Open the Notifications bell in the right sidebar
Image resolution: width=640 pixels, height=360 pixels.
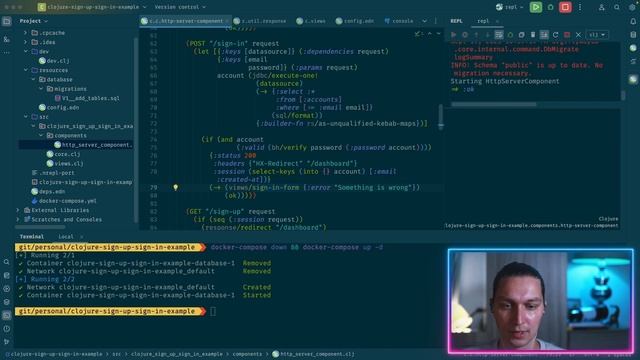point(633,21)
